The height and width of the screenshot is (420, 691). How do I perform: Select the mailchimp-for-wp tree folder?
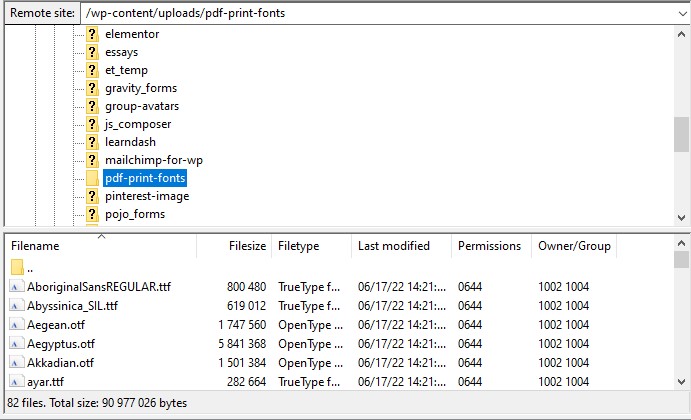pos(154,160)
